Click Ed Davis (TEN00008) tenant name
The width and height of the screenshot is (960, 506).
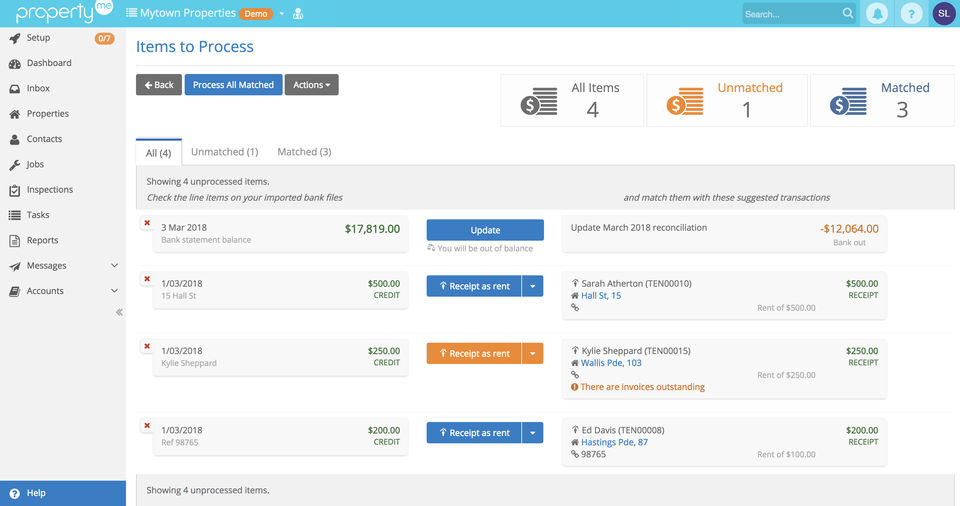point(623,430)
